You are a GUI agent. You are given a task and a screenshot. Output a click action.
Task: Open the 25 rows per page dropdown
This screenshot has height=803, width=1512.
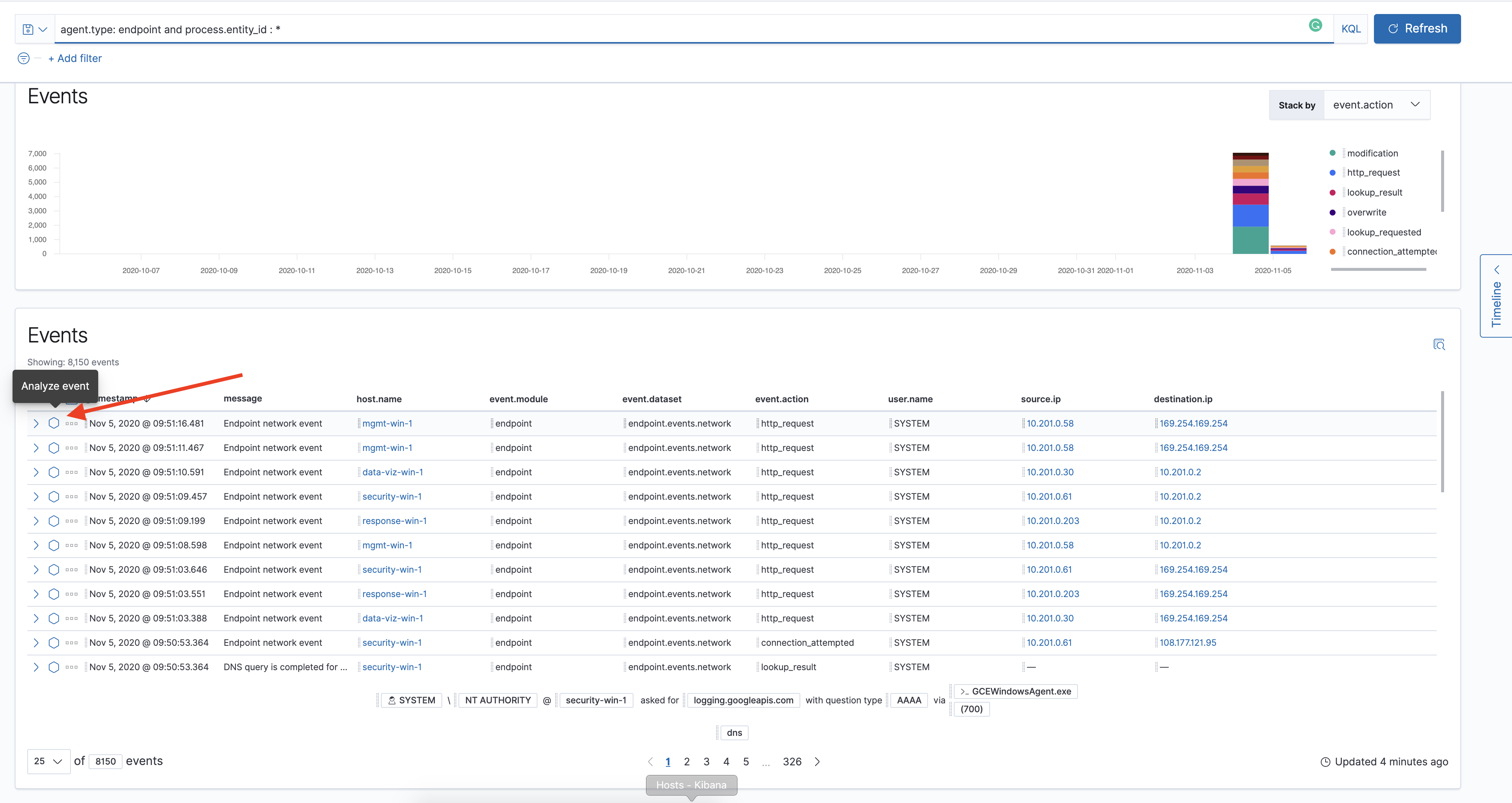(48, 761)
